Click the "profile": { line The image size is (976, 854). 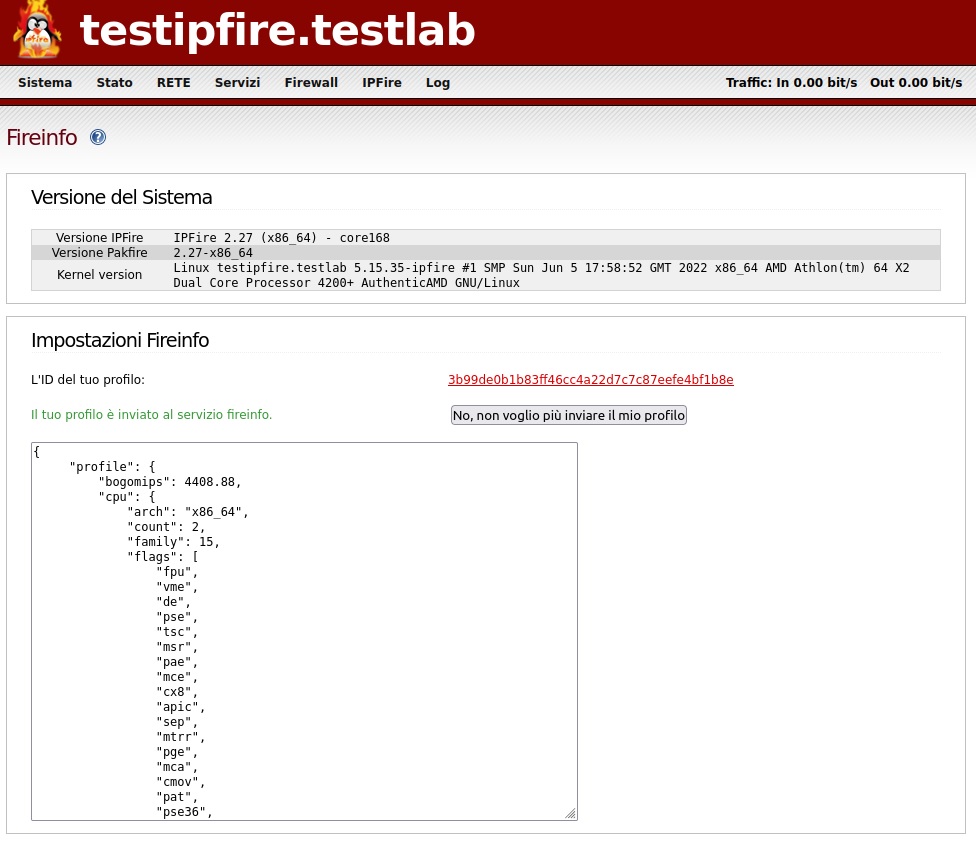pyautogui.click(x=113, y=467)
